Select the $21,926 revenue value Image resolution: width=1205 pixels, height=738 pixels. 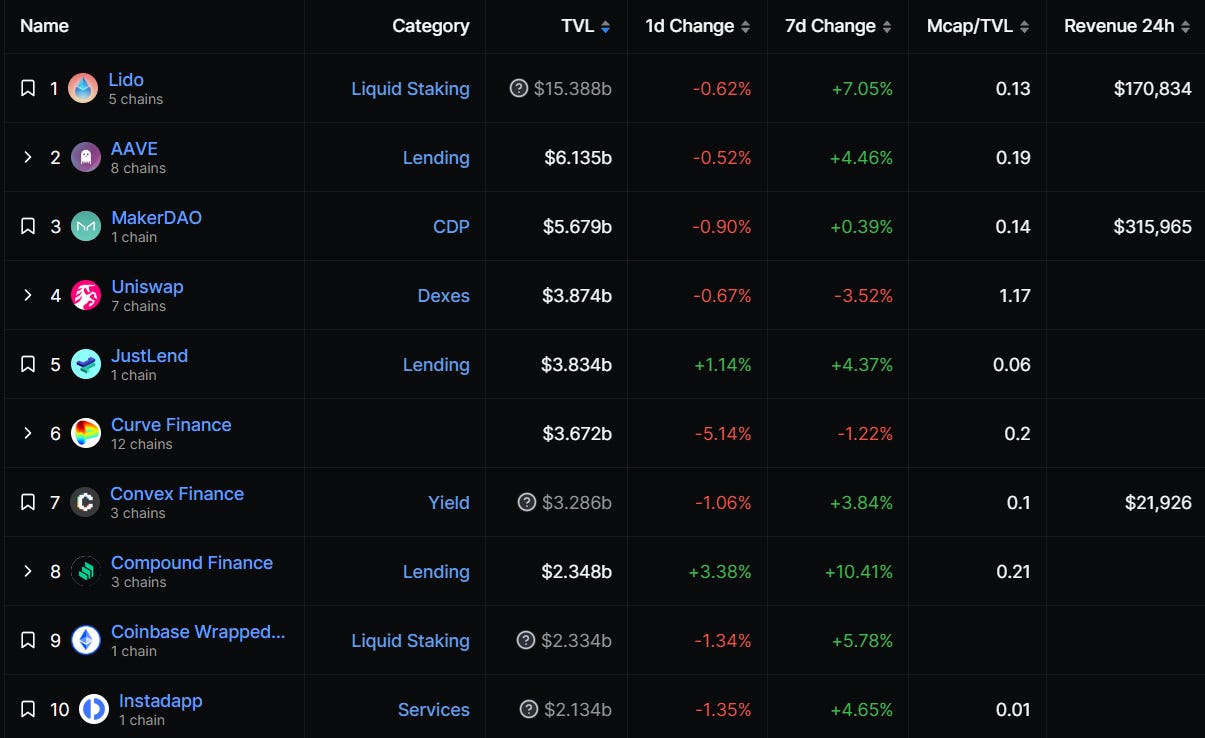coord(1158,502)
